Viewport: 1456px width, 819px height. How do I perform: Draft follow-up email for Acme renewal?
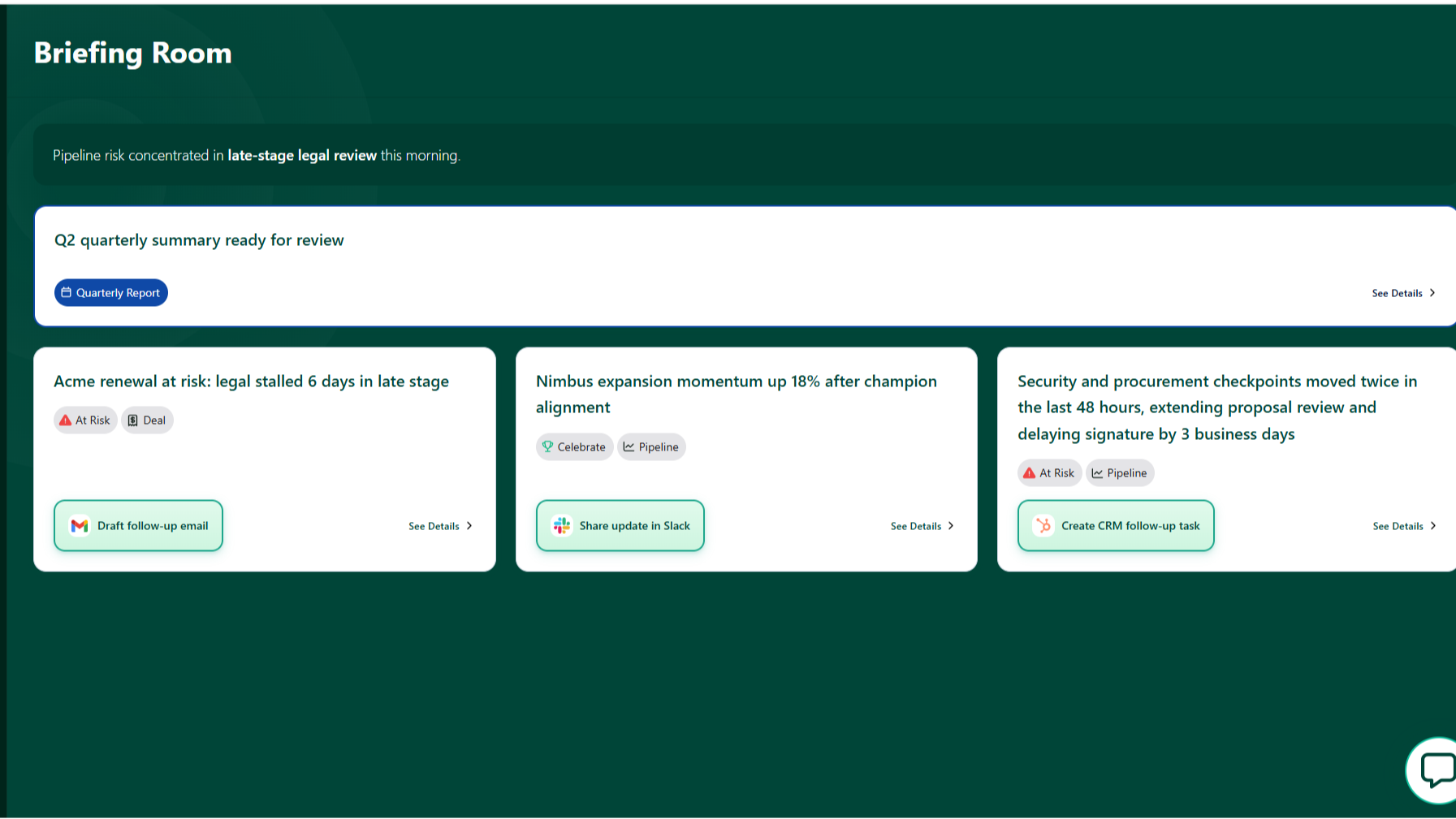tap(138, 526)
